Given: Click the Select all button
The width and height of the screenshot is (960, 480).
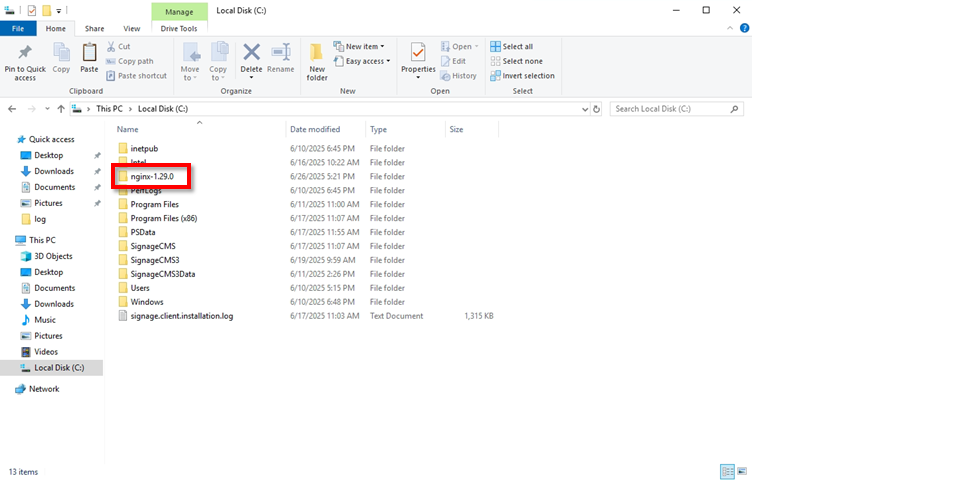Looking at the screenshot, I should point(511,46).
